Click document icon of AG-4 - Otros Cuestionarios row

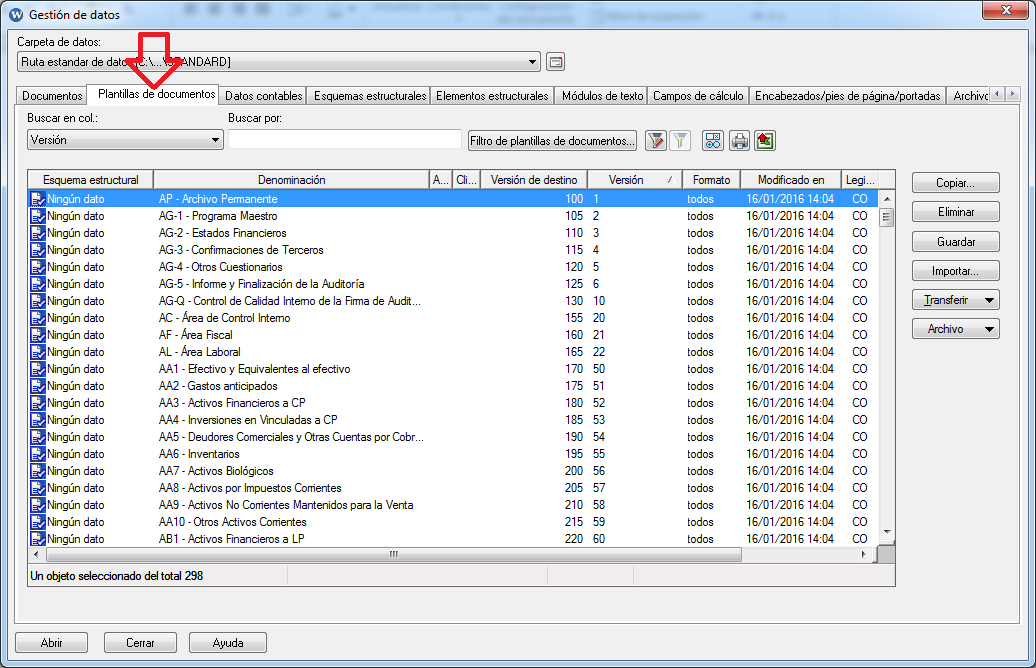(38, 267)
